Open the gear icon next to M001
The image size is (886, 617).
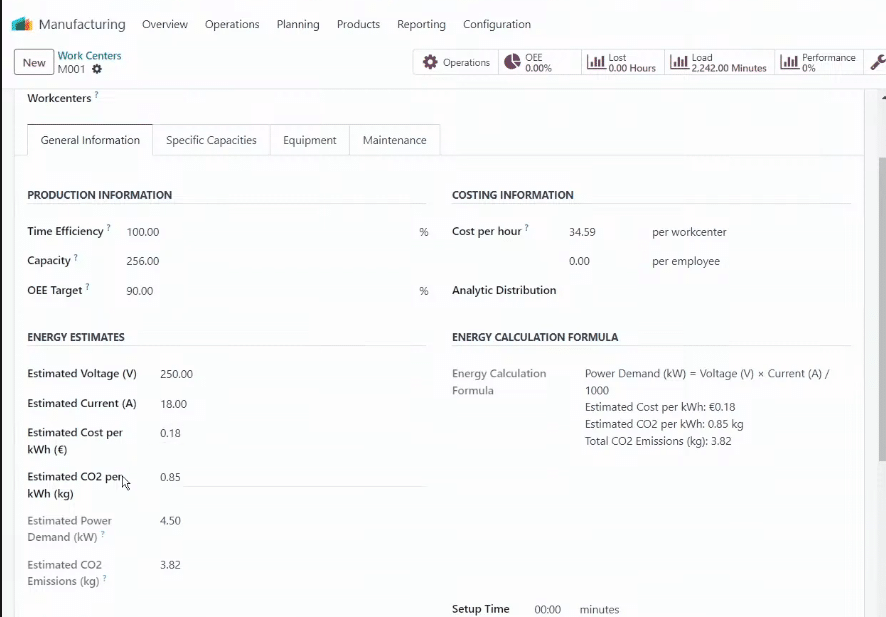[x=94, y=70]
